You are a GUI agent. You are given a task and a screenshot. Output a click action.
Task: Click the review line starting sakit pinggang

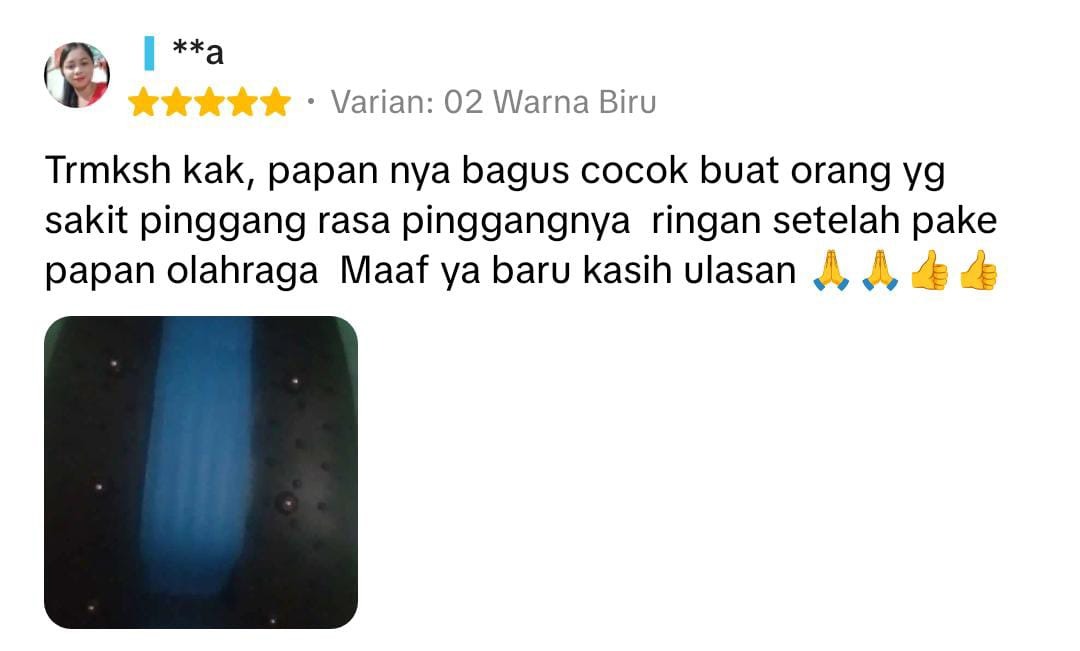point(521,222)
